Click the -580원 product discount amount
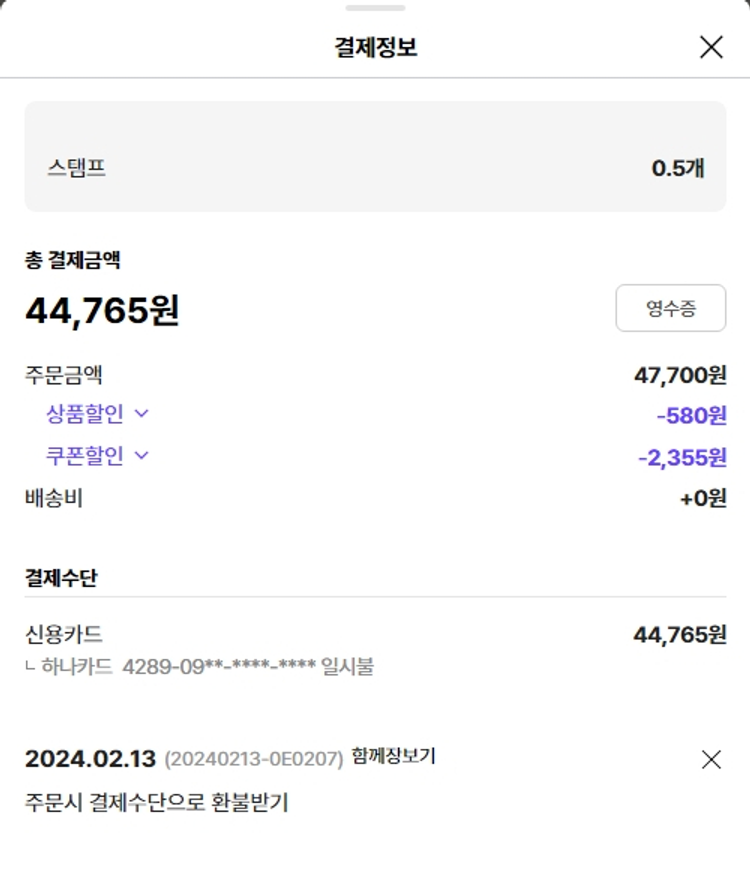Image resolution: width=750 pixels, height=888 pixels. pyautogui.click(x=691, y=415)
